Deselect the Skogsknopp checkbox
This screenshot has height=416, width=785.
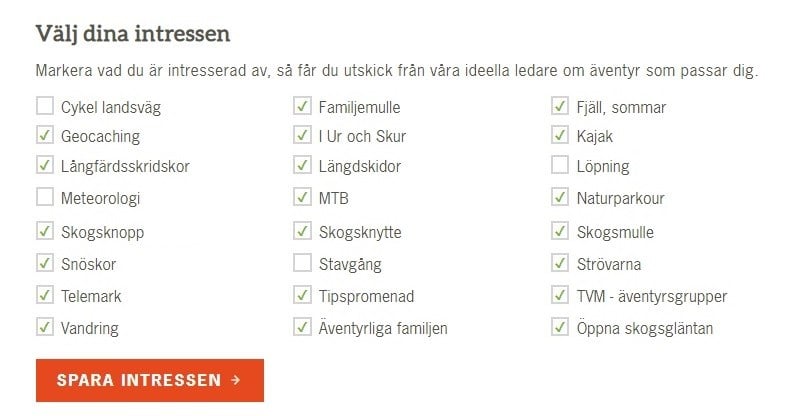(x=45, y=231)
